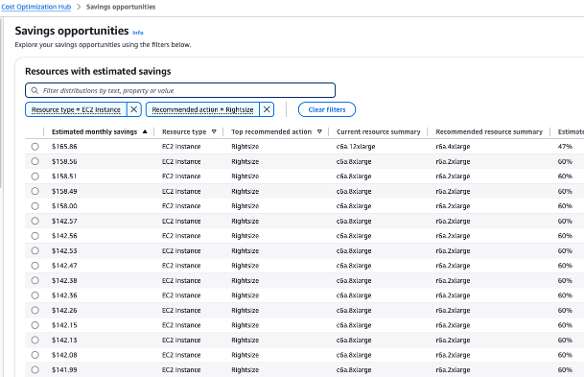Select the radio button for $142.38 row

(35, 281)
